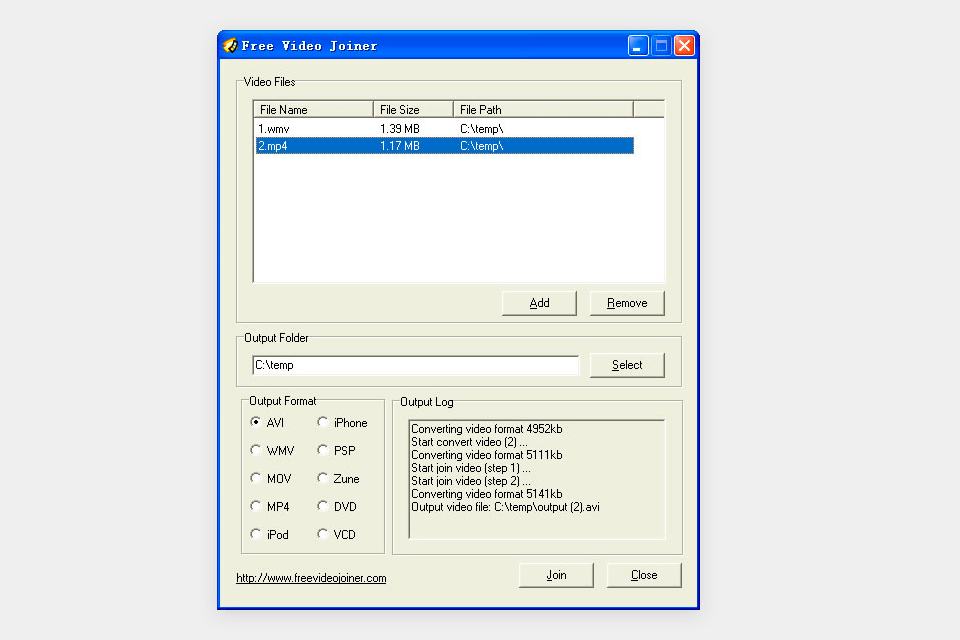Select Zune as output format
The image size is (960, 640).
click(x=321, y=478)
